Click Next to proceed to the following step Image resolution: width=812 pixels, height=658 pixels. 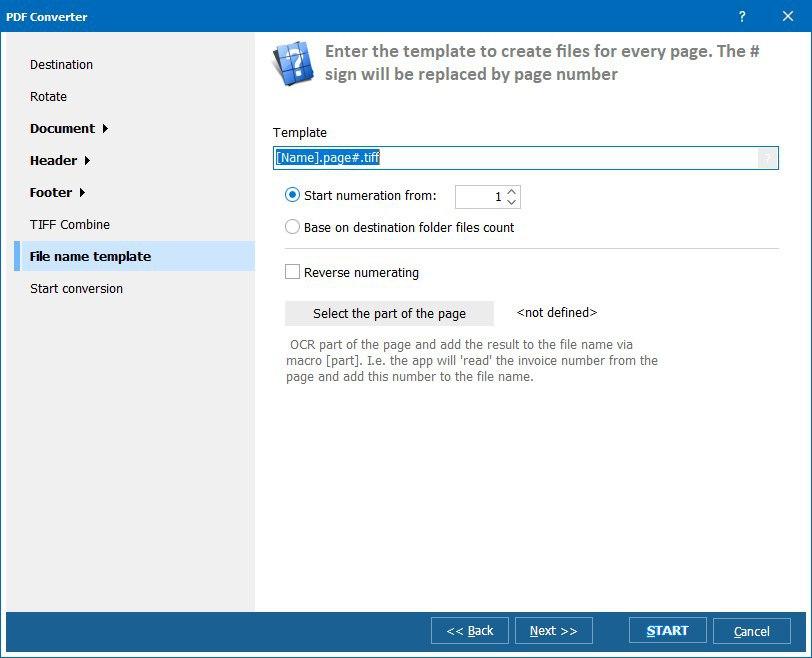tap(554, 631)
